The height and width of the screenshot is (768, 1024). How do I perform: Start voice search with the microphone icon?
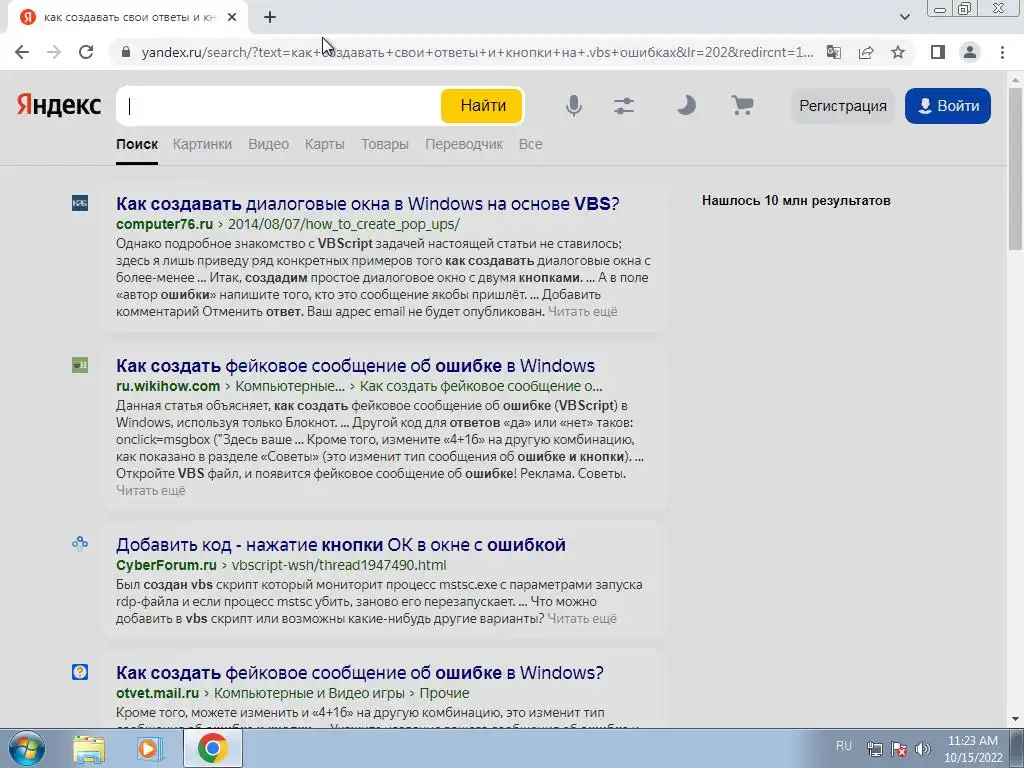(x=573, y=106)
